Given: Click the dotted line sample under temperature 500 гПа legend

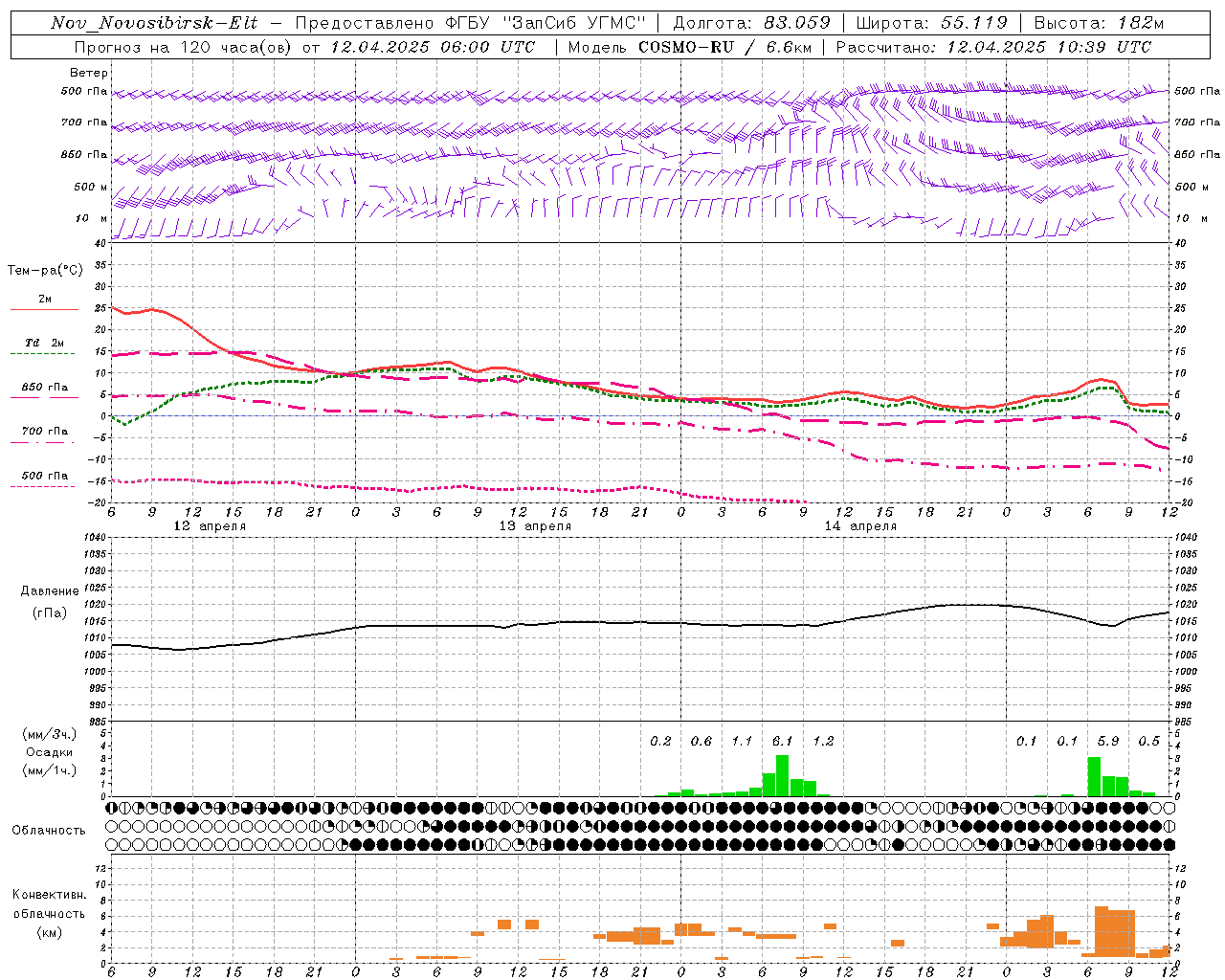Looking at the screenshot, I should tap(42, 487).
